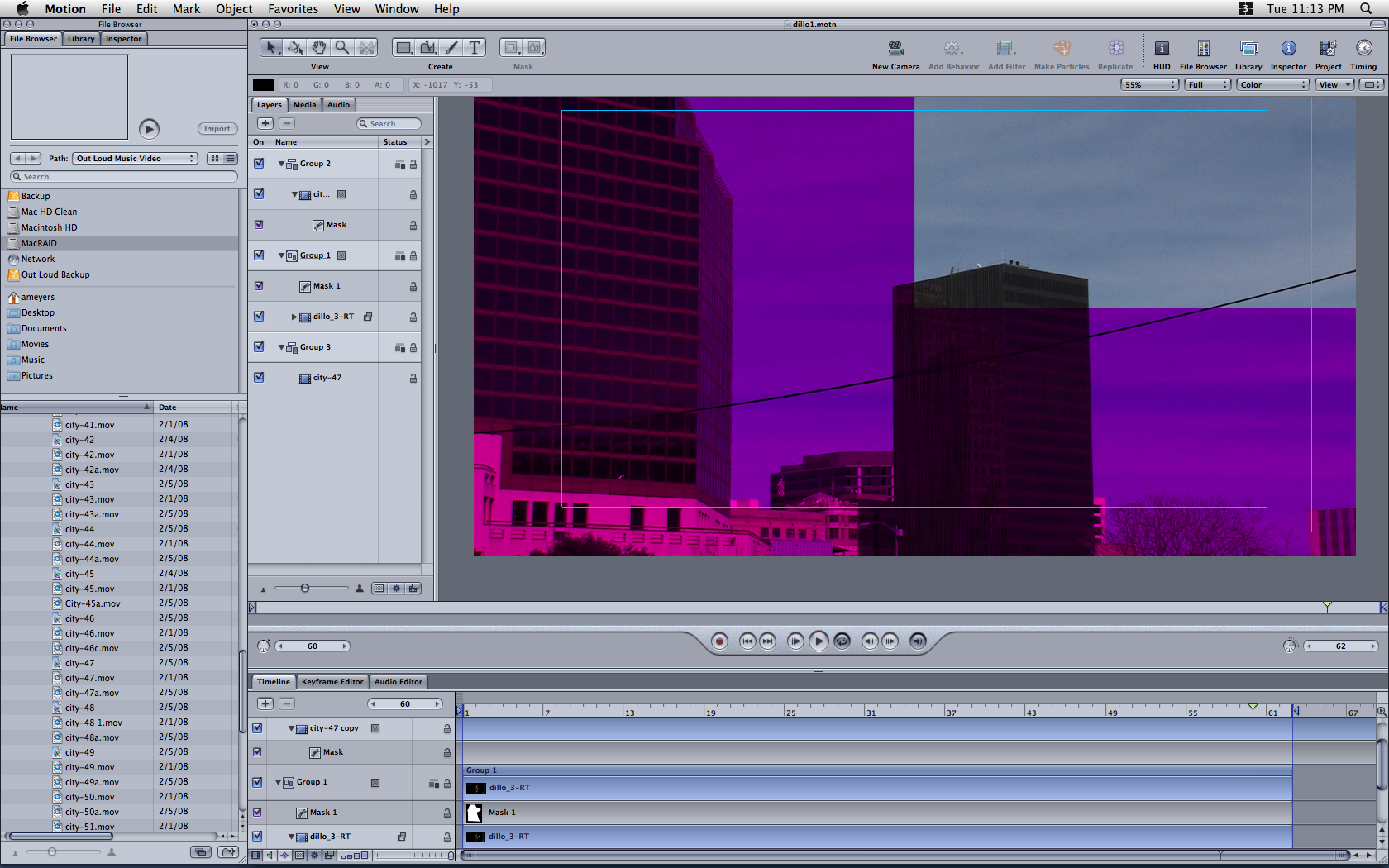Select the Rectangle shape tool
Screen dimensions: 1389x868
click(403, 48)
